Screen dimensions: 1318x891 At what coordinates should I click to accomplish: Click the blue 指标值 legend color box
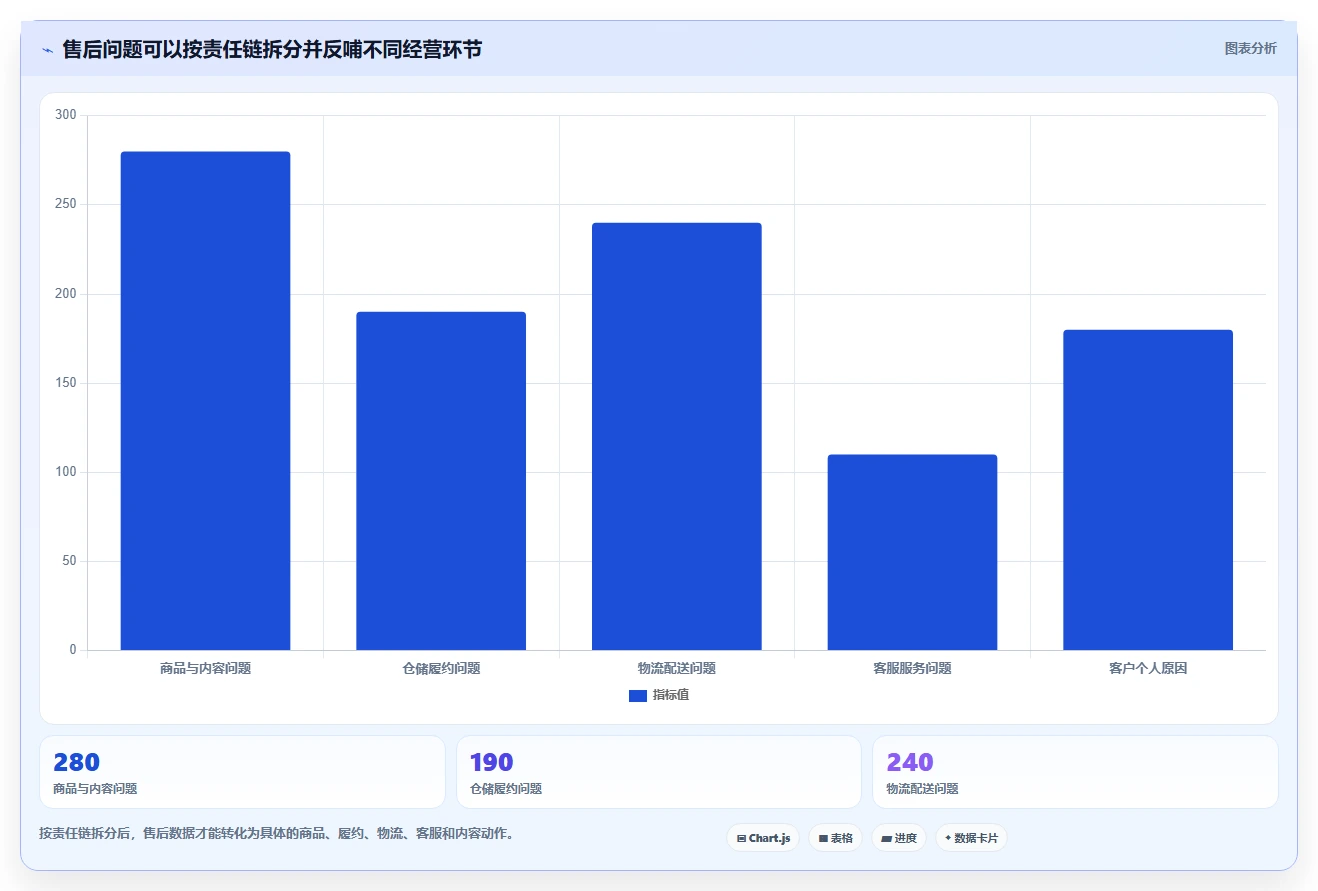(637, 696)
